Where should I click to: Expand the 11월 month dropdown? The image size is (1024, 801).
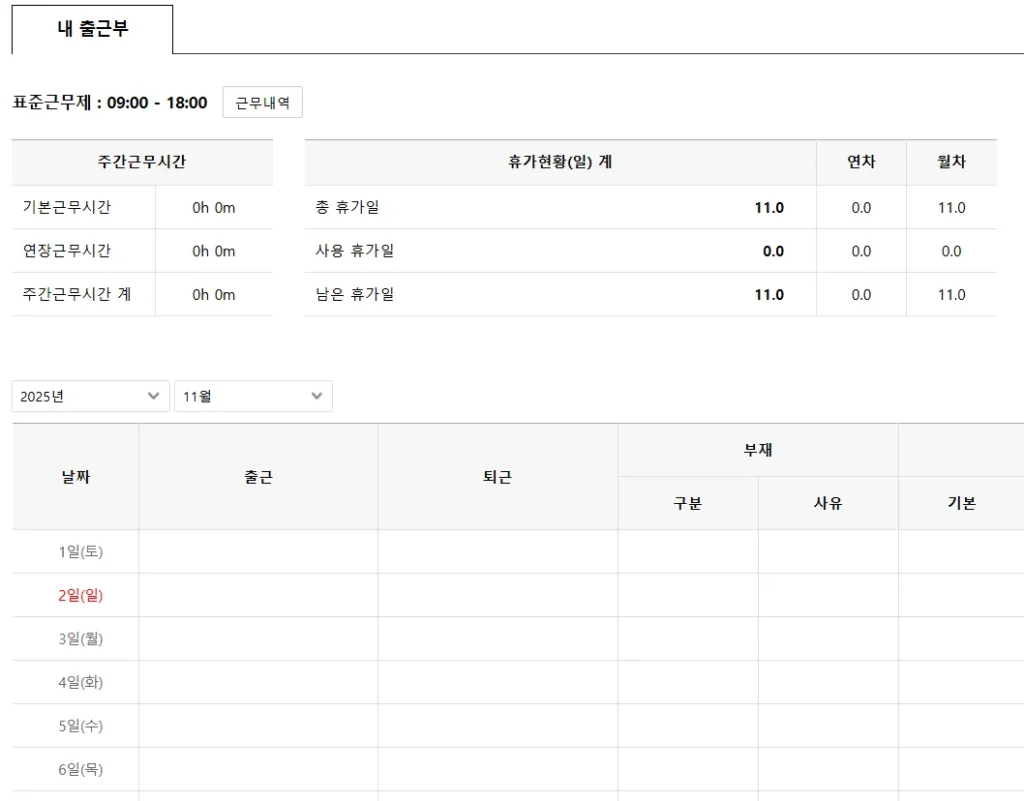(253, 396)
